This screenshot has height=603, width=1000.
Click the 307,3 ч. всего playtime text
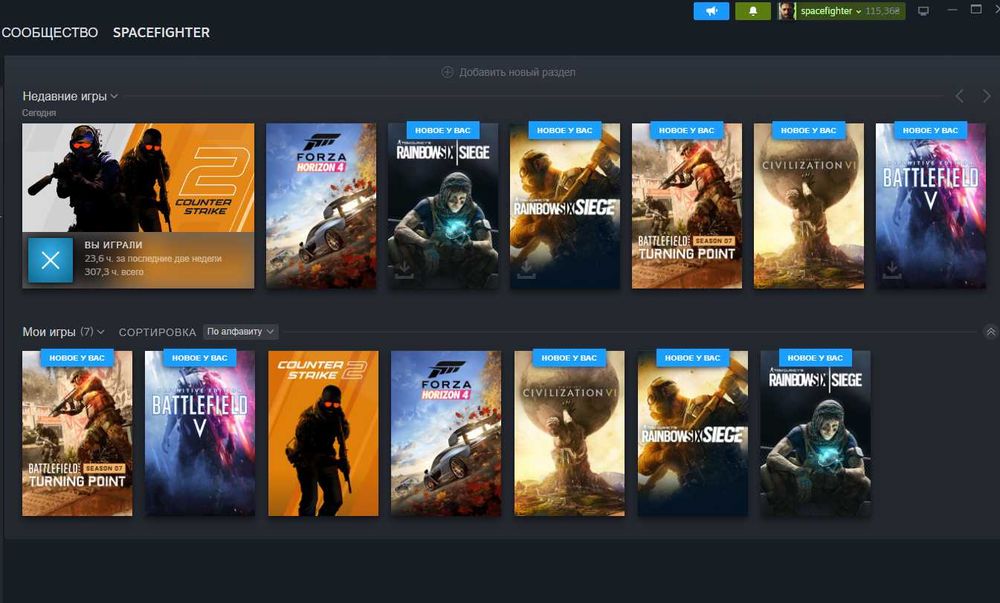pyautogui.click(x=114, y=272)
